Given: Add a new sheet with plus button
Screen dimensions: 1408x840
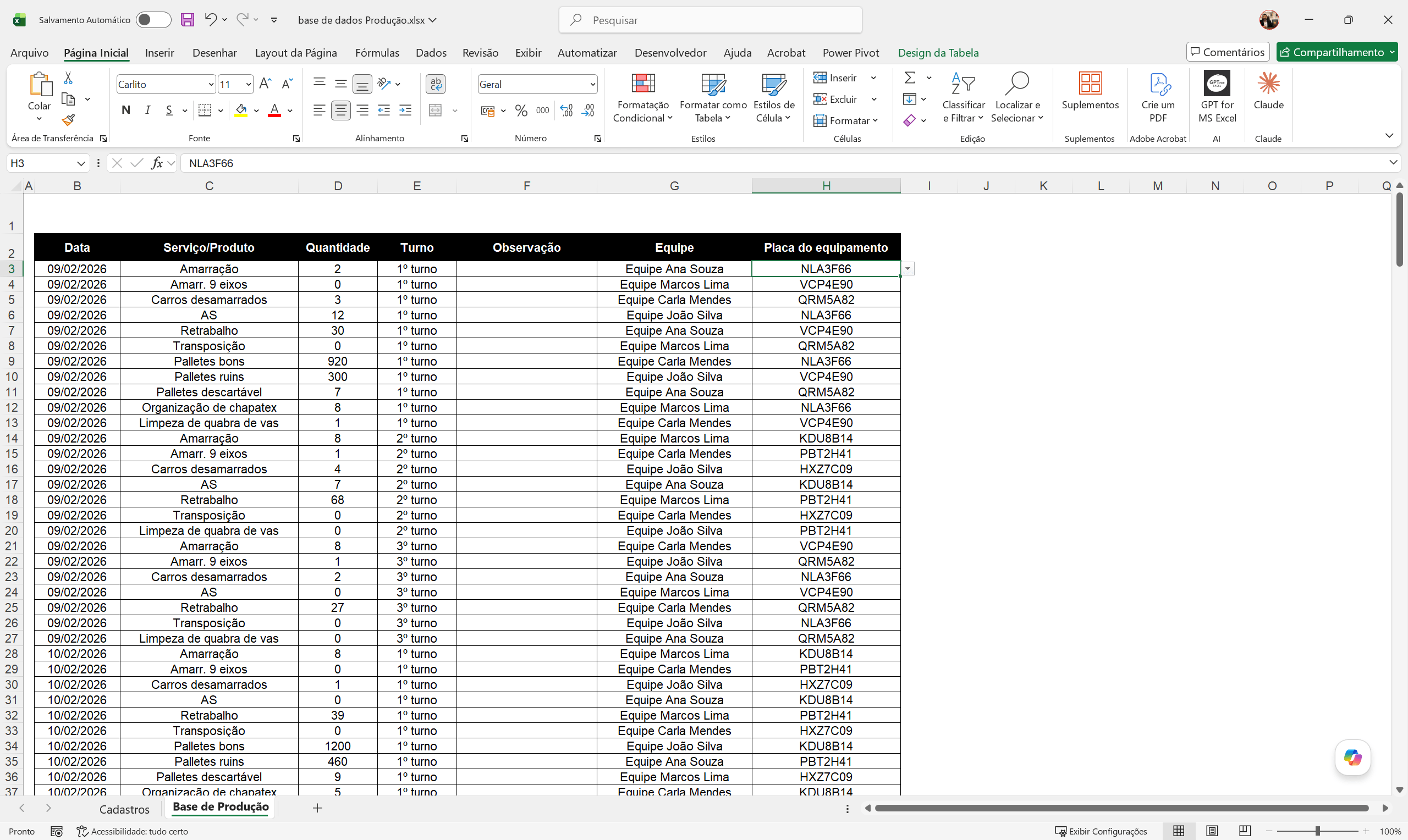Looking at the screenshot, I should (x=317, y=808).
